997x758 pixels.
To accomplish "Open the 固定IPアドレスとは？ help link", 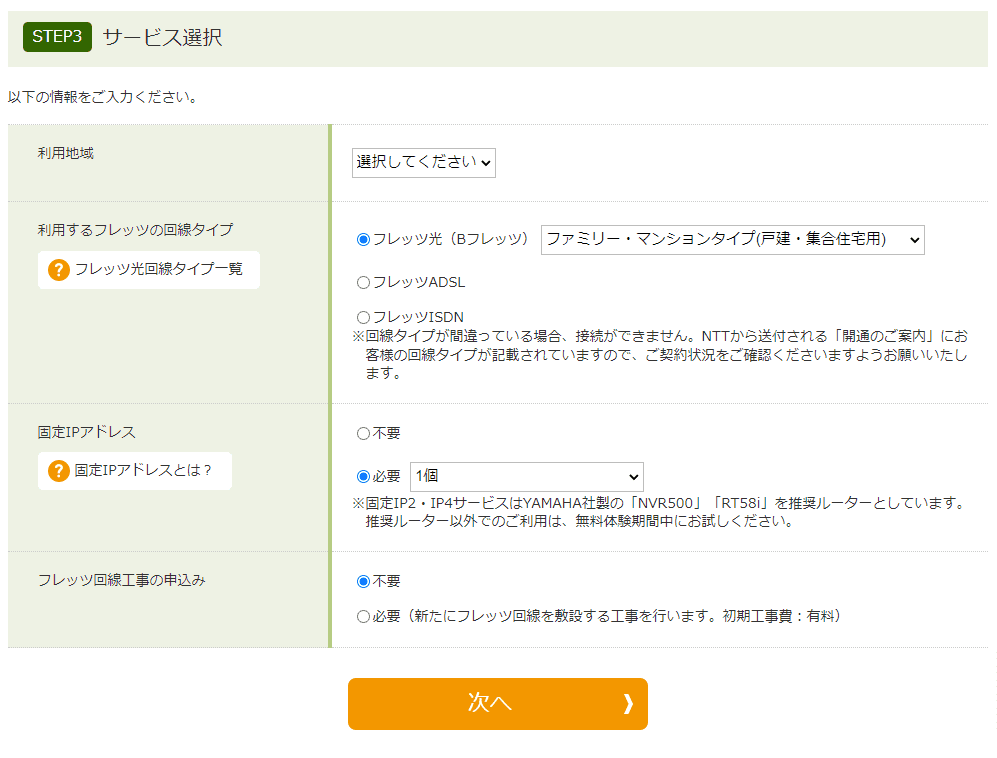I will [143, 471].
